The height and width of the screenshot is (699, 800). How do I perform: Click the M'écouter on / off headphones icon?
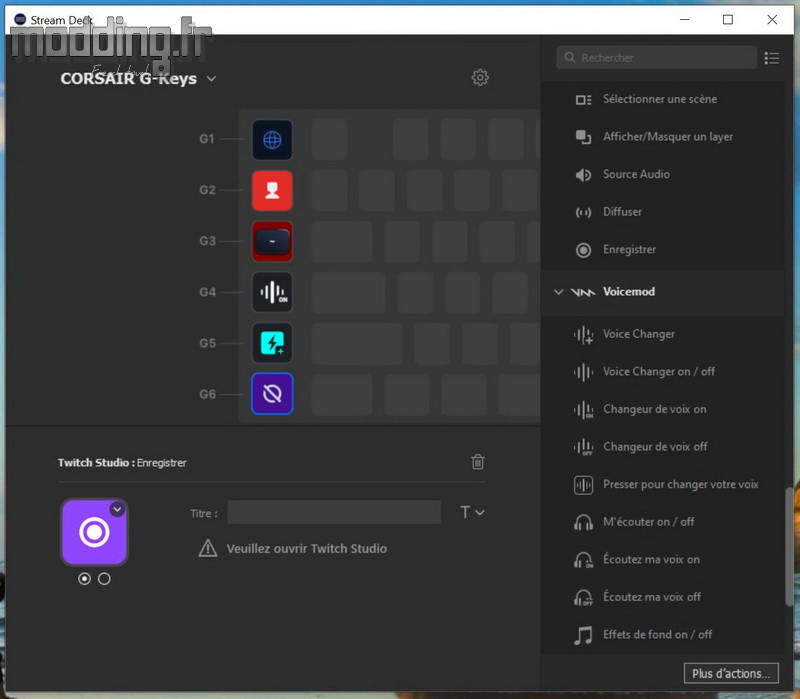pyautogui.click(x=583, y=522)
